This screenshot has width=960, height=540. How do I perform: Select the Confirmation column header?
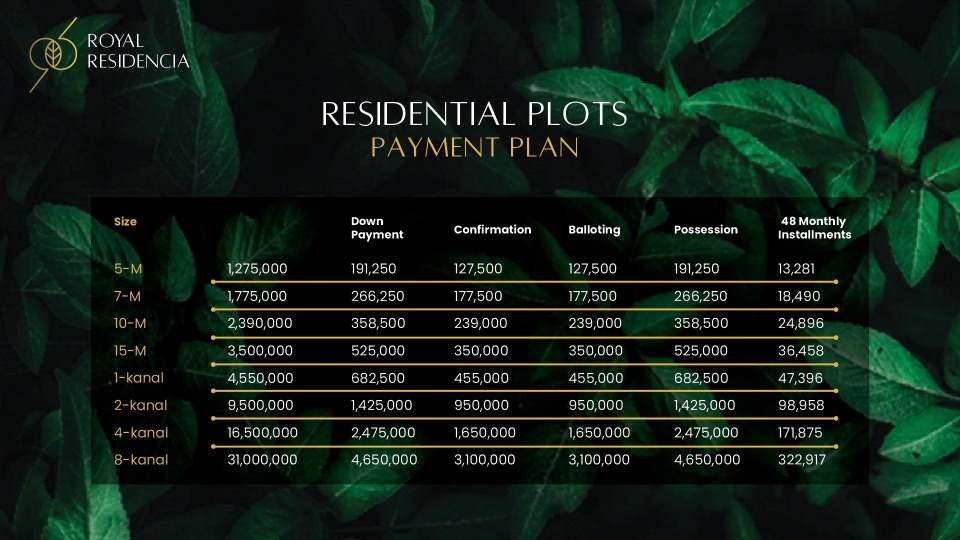tap(492, 230)
